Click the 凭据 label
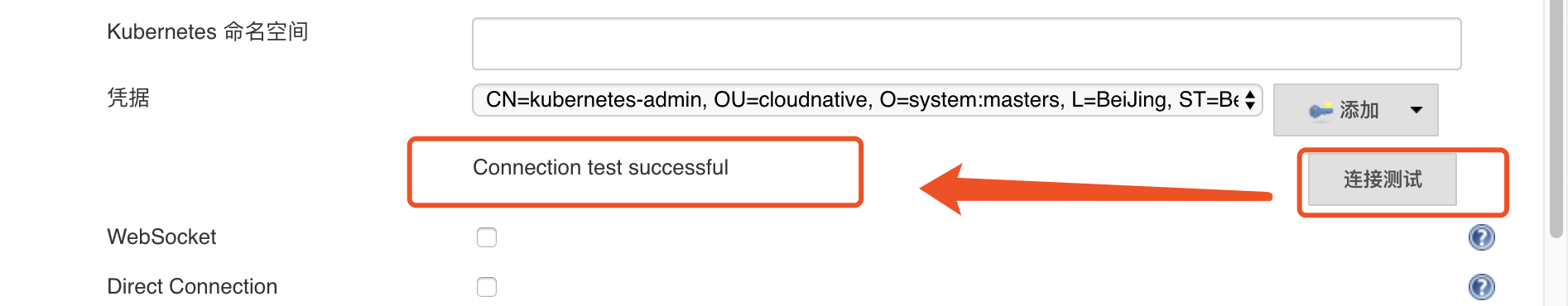The width and height of the screenshot is (1568, 306). [128, 98]
